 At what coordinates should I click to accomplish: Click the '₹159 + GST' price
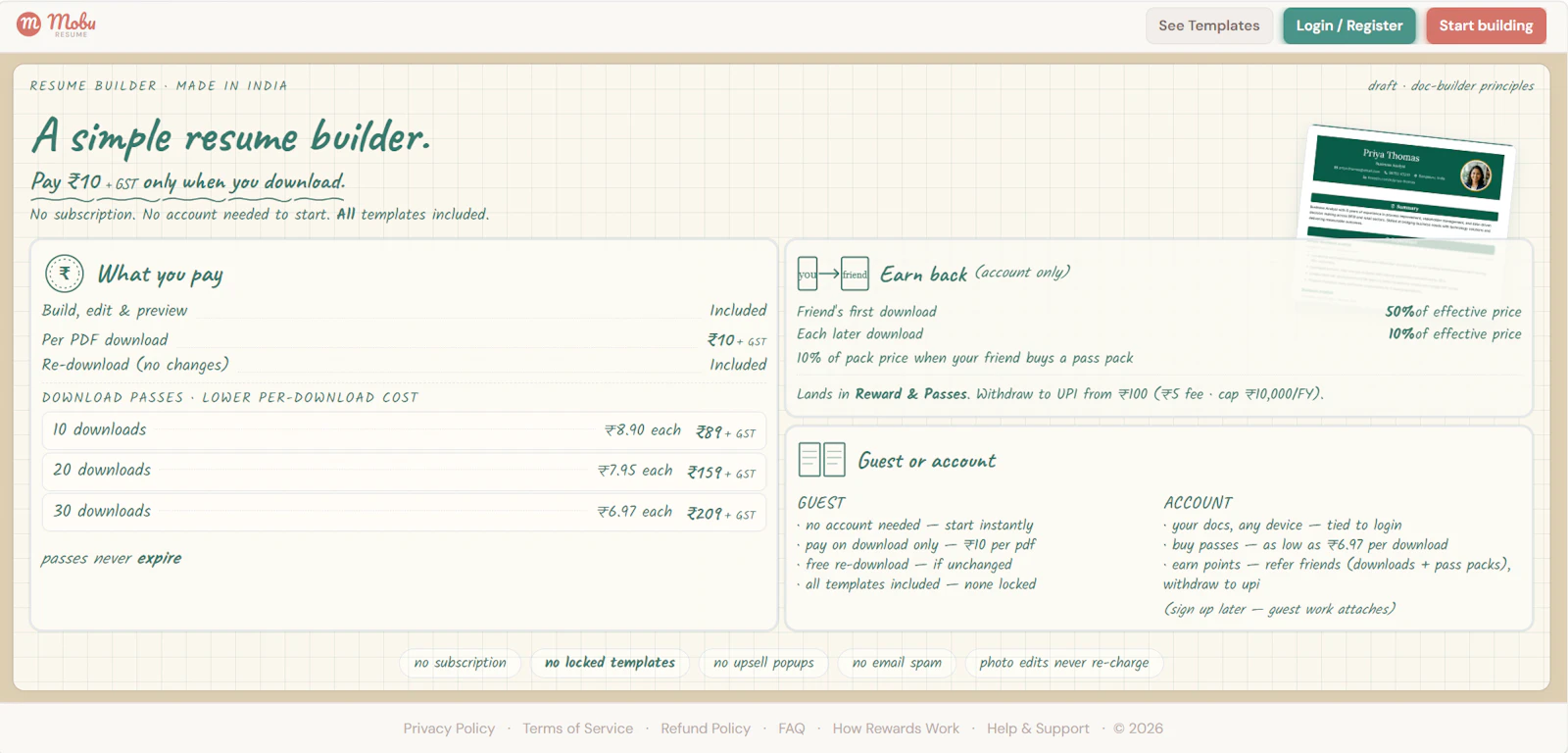(x=721, y=473)
